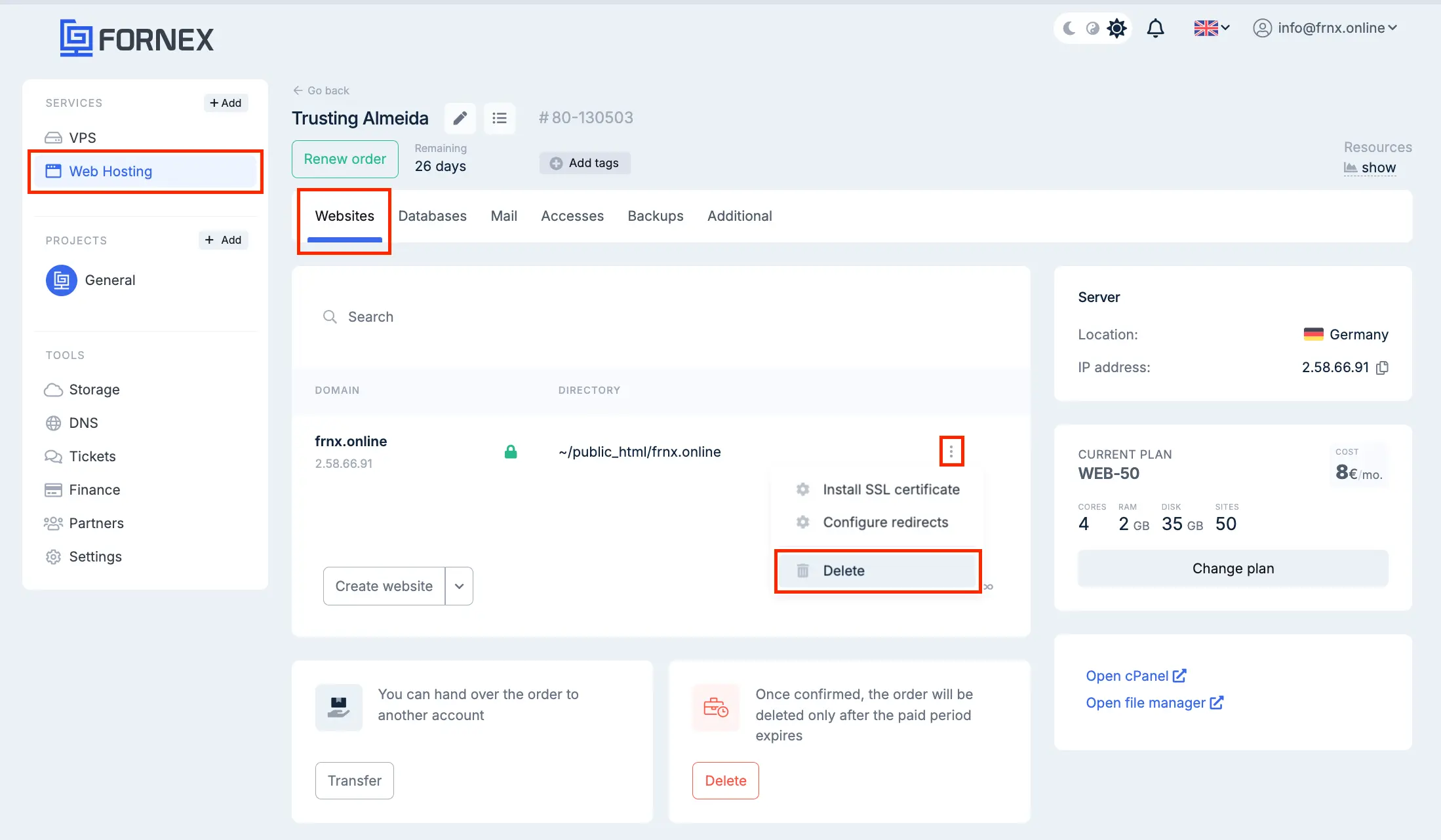The width and height of the screenshot is (1441, 840).
Task: Click WEB-50 plan name
Action: 1109,474
